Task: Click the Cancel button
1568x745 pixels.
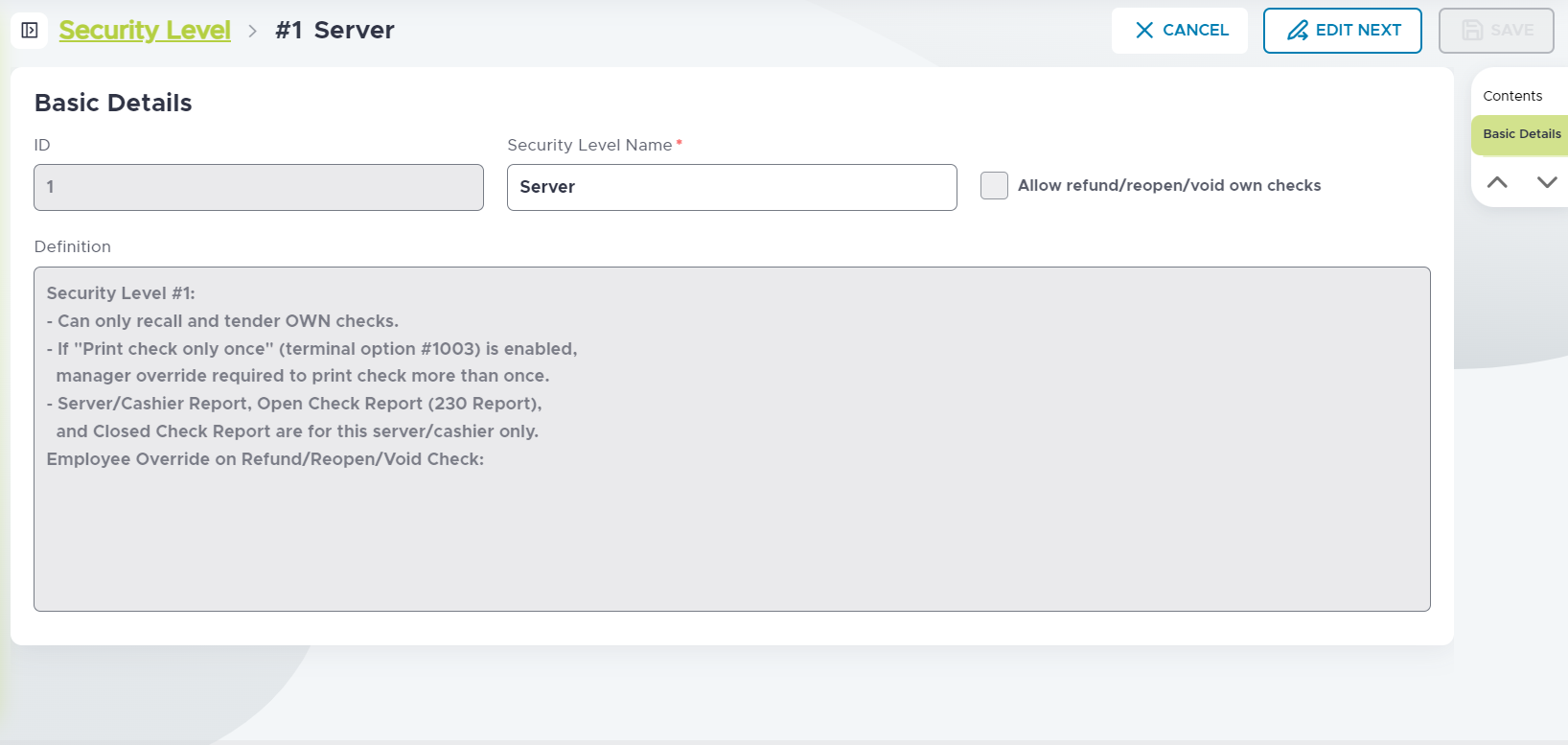Action: tap(1180, 31)
